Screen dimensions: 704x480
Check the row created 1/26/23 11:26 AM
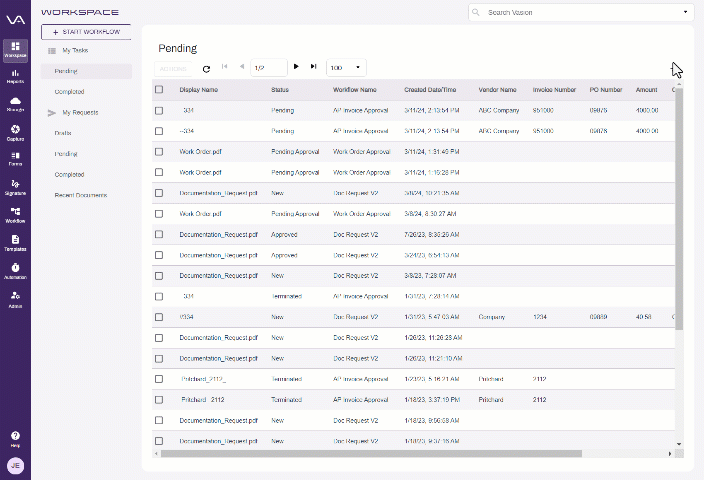(x=159, y=338)
